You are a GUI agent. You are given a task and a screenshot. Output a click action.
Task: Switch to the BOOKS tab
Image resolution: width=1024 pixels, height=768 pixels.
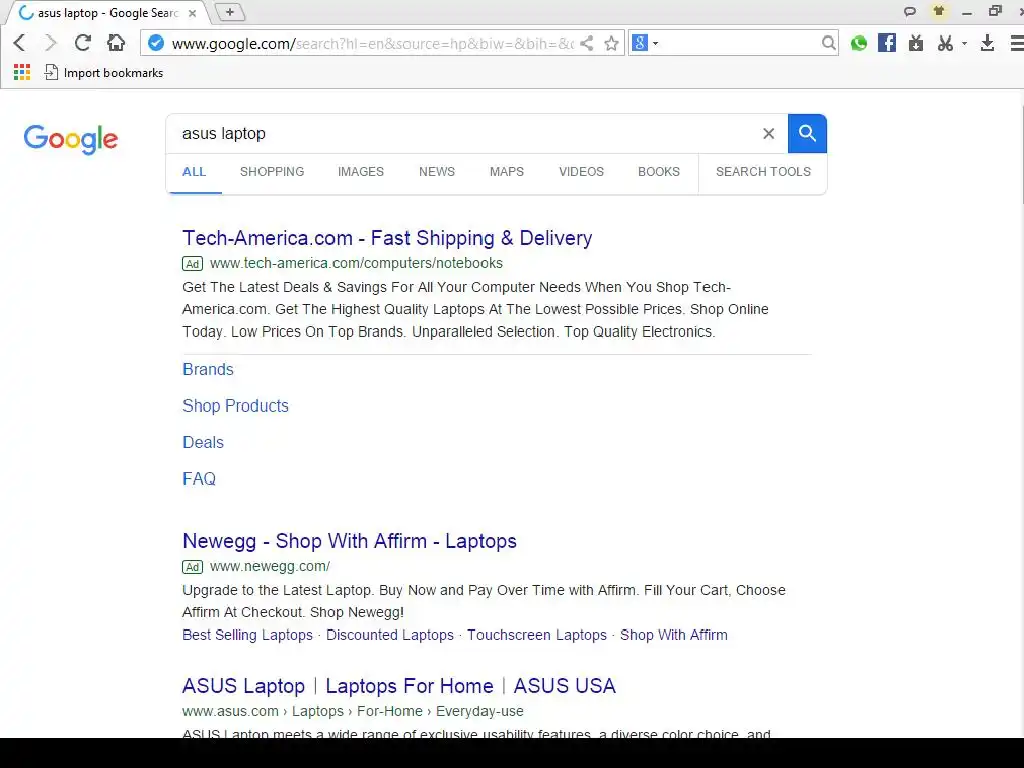coord(659,172)
